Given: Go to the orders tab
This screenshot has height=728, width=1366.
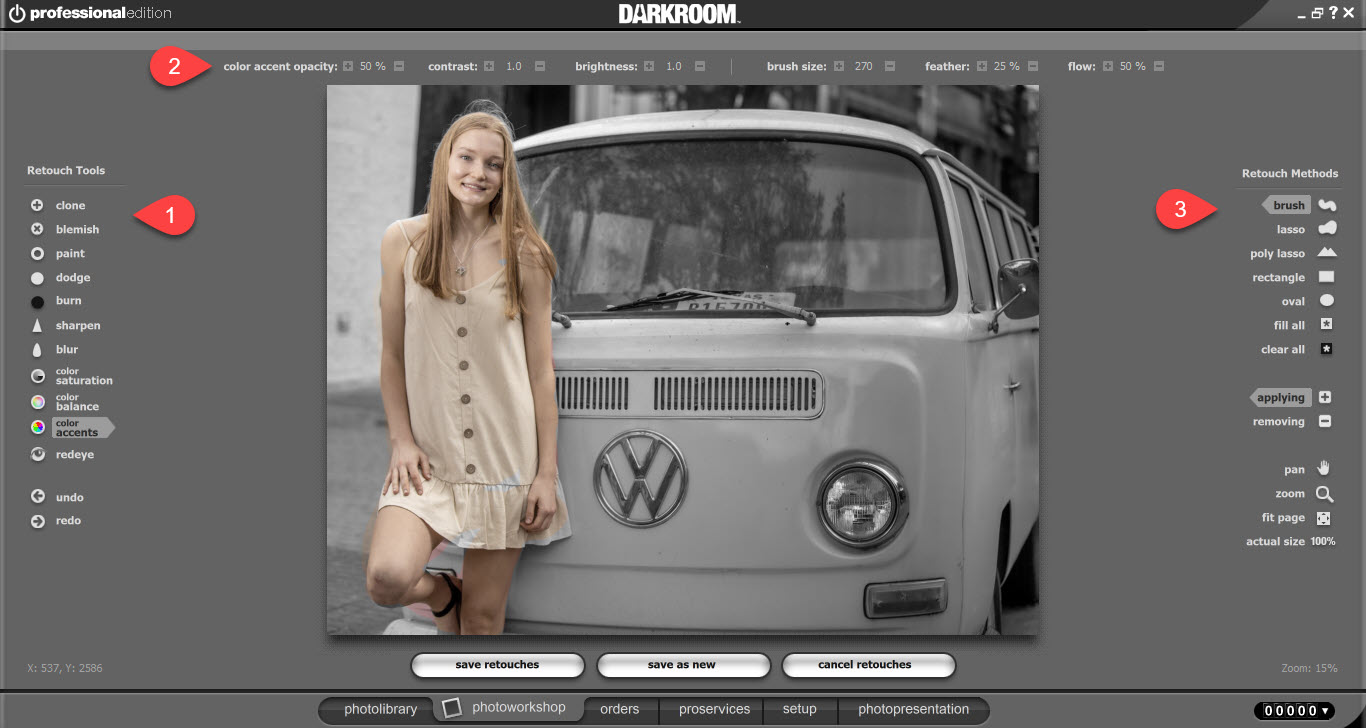Looking at the screenshot, I should pos(619,710).
